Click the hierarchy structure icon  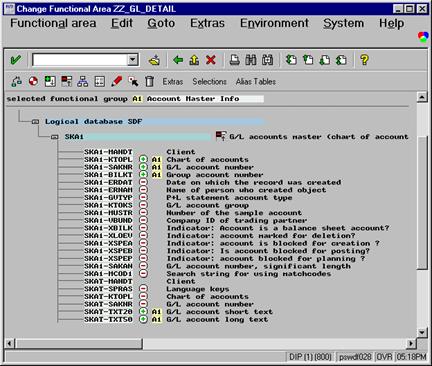[x=83, y=81]
